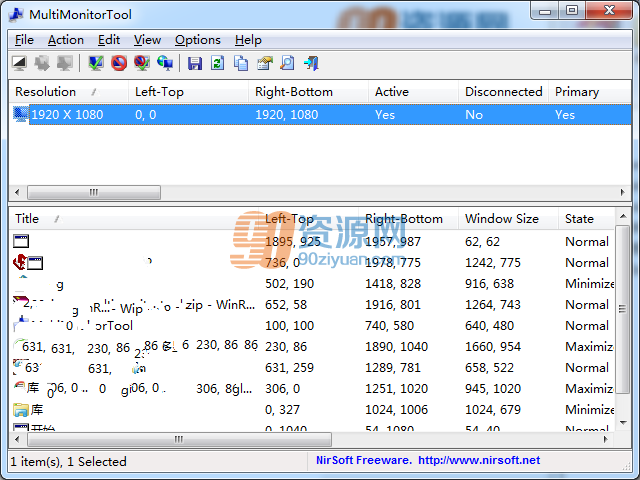Open the Help menu
The height and width of the screenshot is (480, 640).
pos(248,40)
